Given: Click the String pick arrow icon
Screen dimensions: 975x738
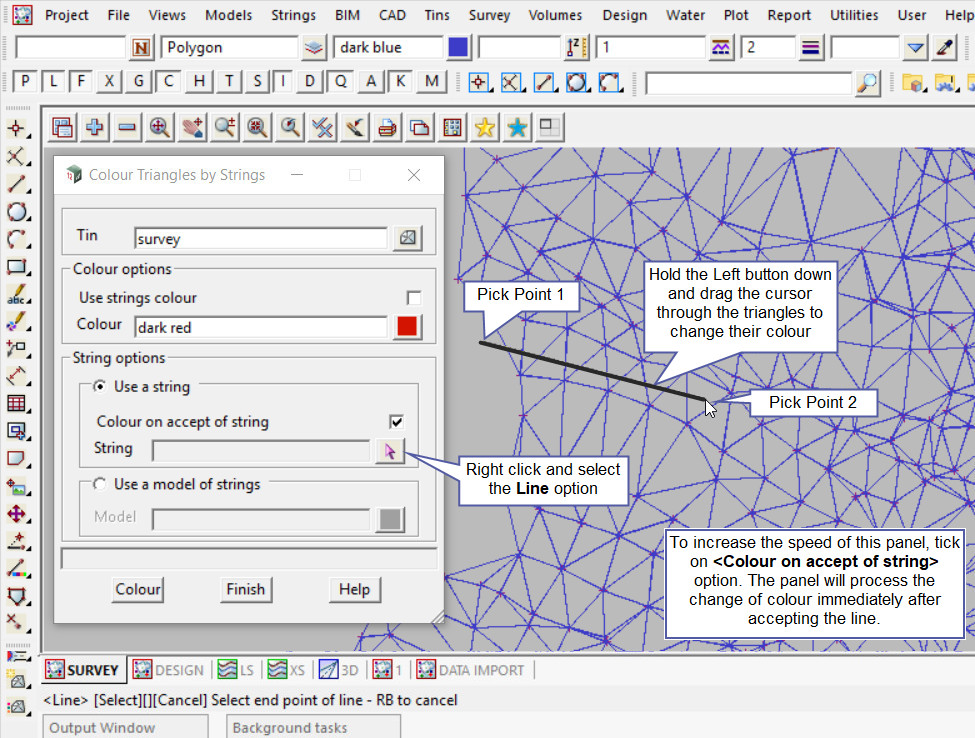Looking at the screenshot, I should (x=390, y=451).
